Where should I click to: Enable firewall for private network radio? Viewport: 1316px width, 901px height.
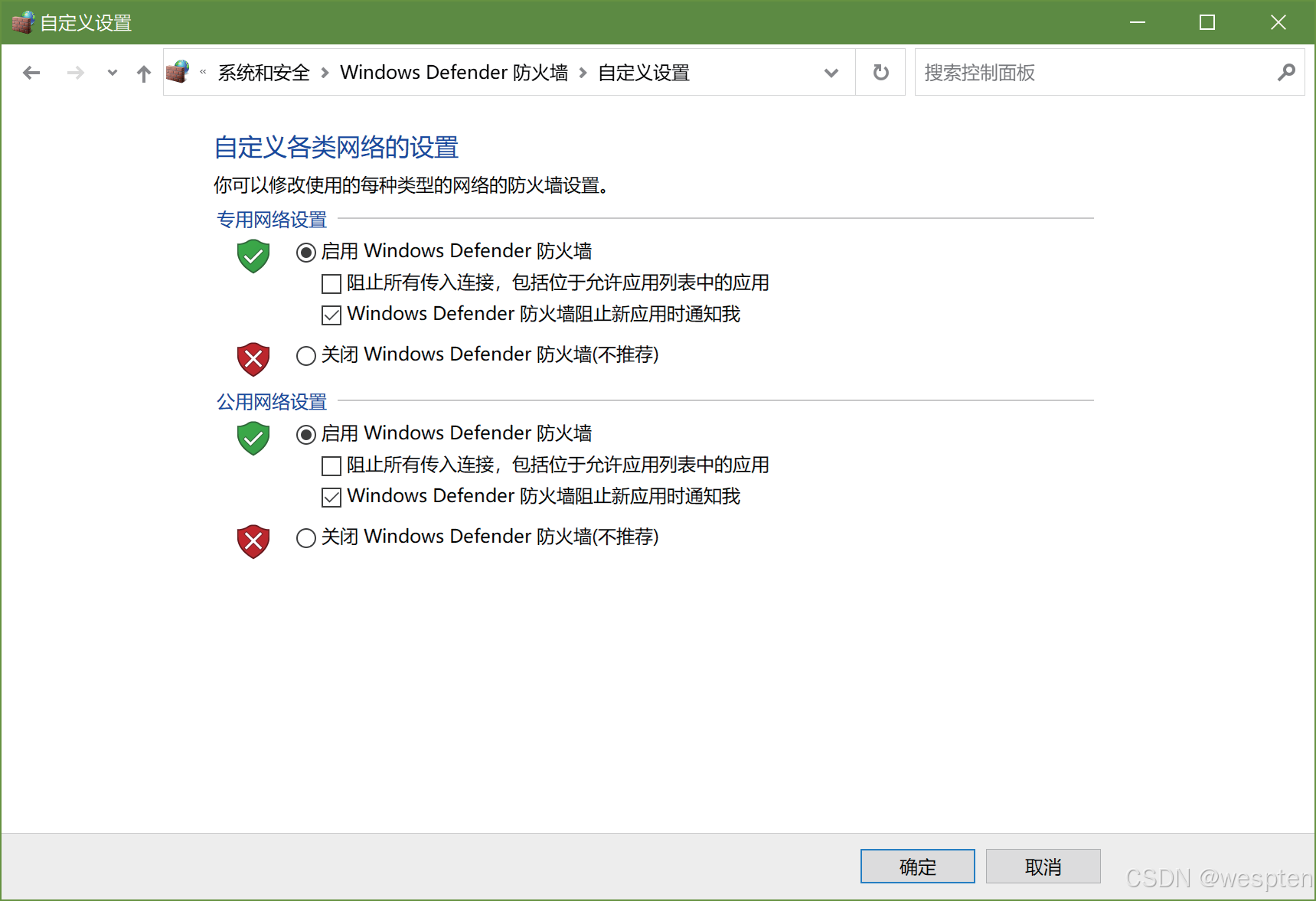pyautogui.click(x=306, y=252)
